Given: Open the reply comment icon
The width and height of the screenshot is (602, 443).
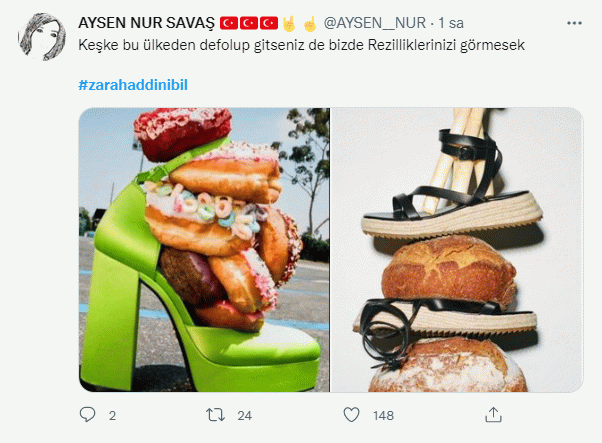Looking at the screenshot, I should [88, 415].
